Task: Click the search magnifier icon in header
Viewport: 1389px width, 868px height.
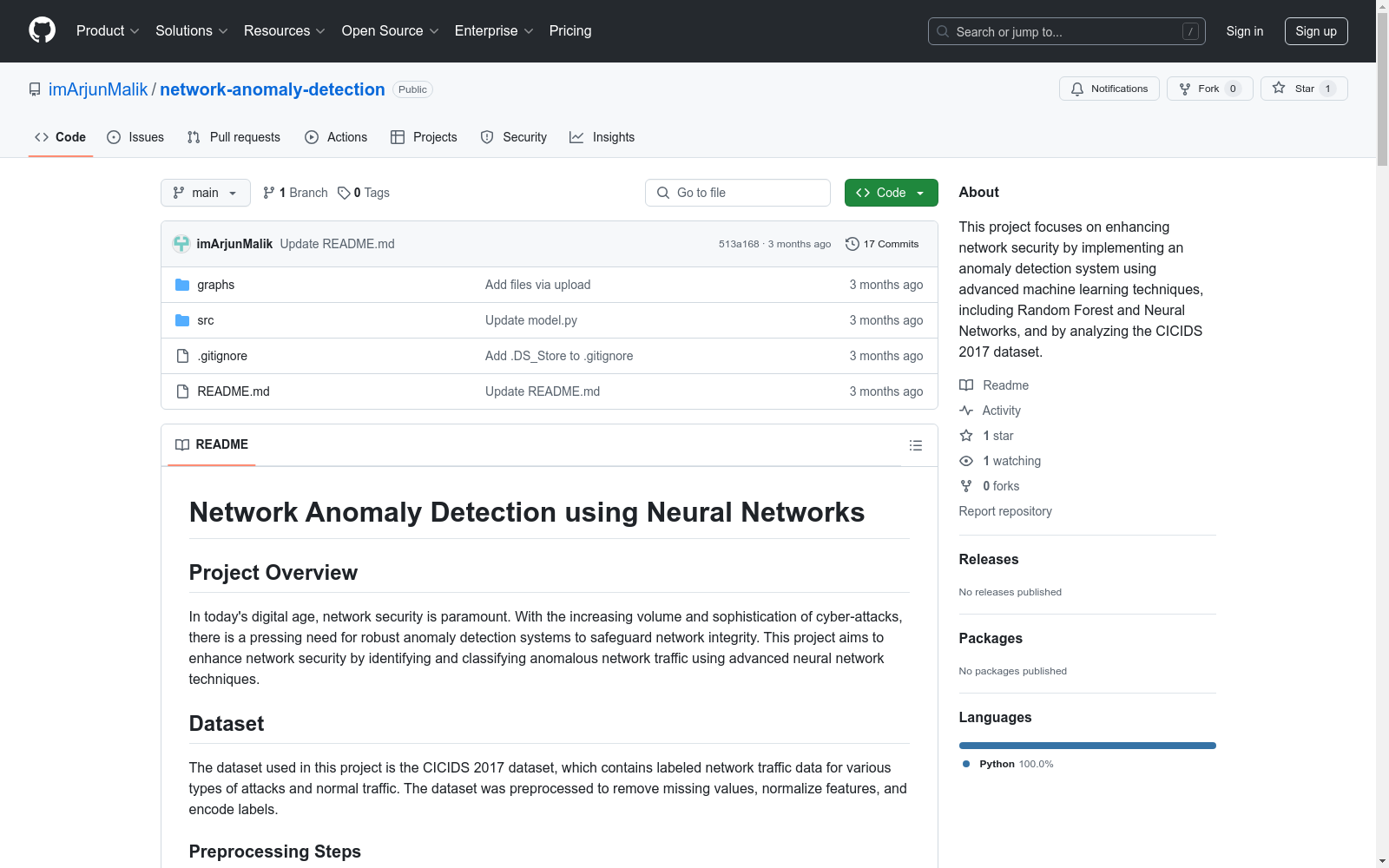Action: [943, 31]
